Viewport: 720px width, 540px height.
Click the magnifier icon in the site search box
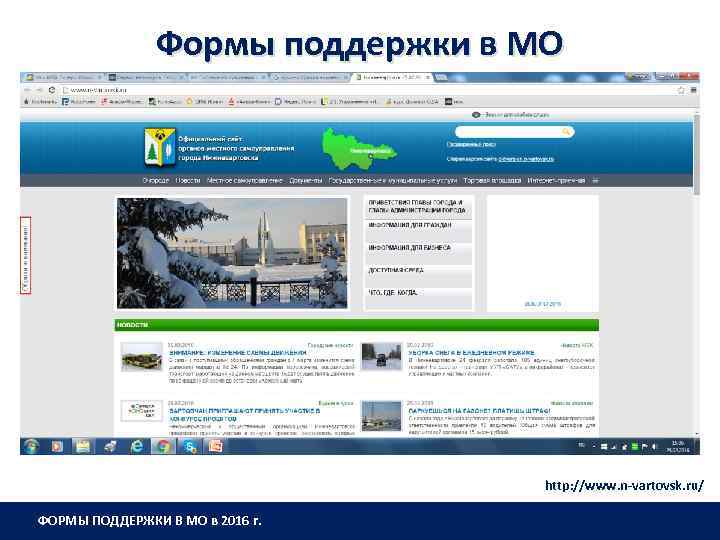(566, 132)
